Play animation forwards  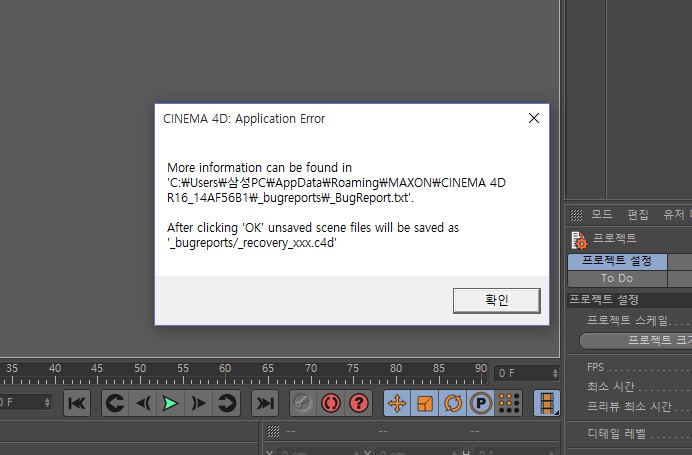[x=170, y=403]
